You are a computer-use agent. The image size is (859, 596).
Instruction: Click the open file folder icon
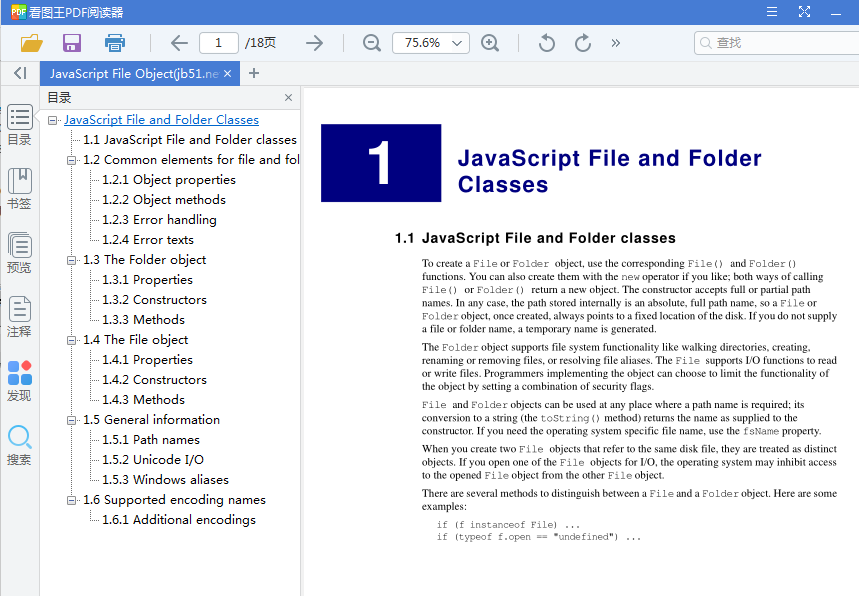point(32,43)
